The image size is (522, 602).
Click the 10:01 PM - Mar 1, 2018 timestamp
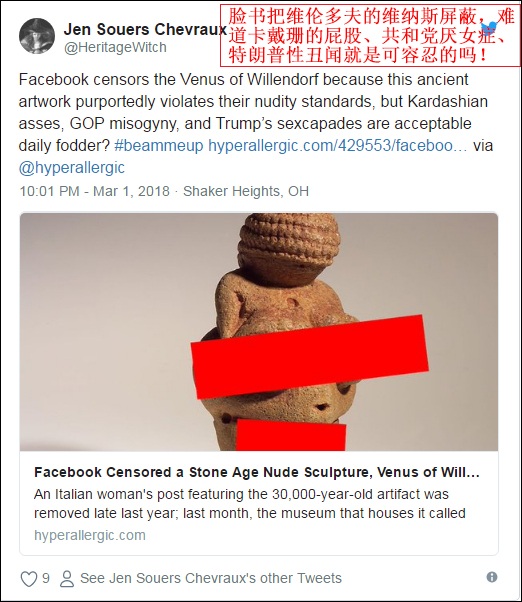coord(94,191)
